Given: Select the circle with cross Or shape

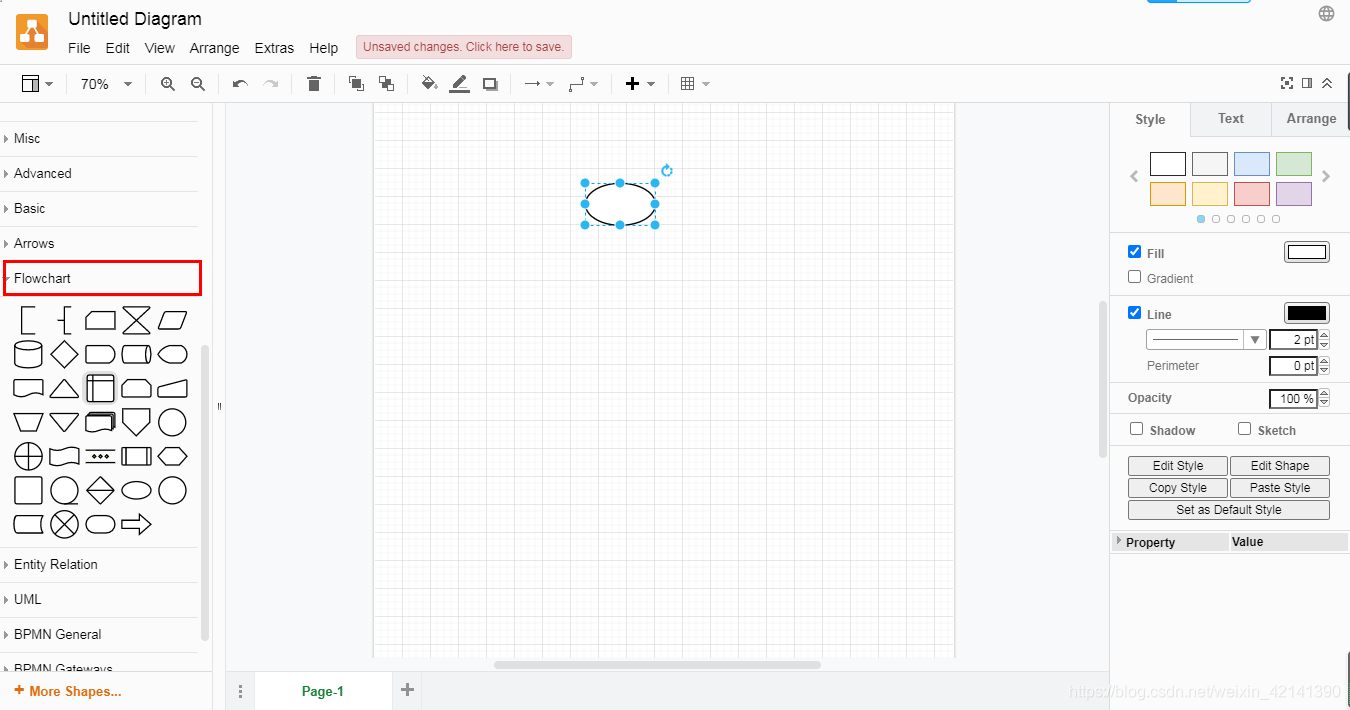Looking at the screenshot, I should pyautogui.click(x=28, y=456).
